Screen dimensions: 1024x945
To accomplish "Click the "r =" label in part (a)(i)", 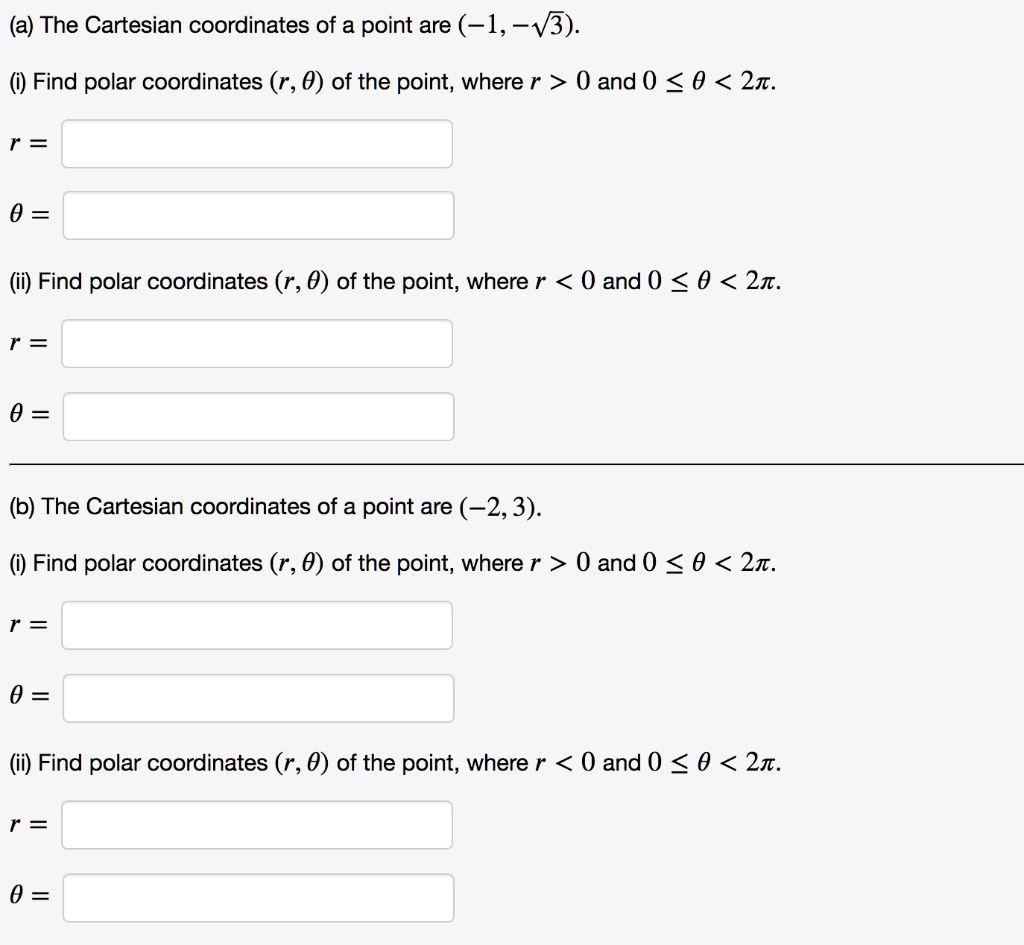I will pyautogui.click(x=29, y=144).
